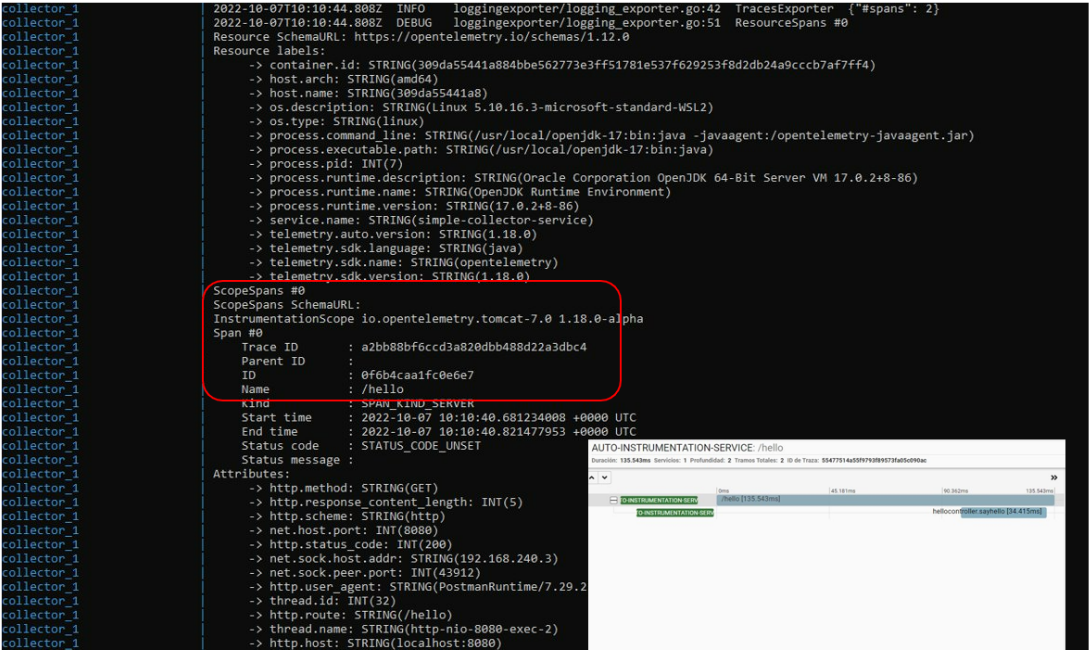Click the double-chevron icon in trace viewer

tap(1054, 478)
